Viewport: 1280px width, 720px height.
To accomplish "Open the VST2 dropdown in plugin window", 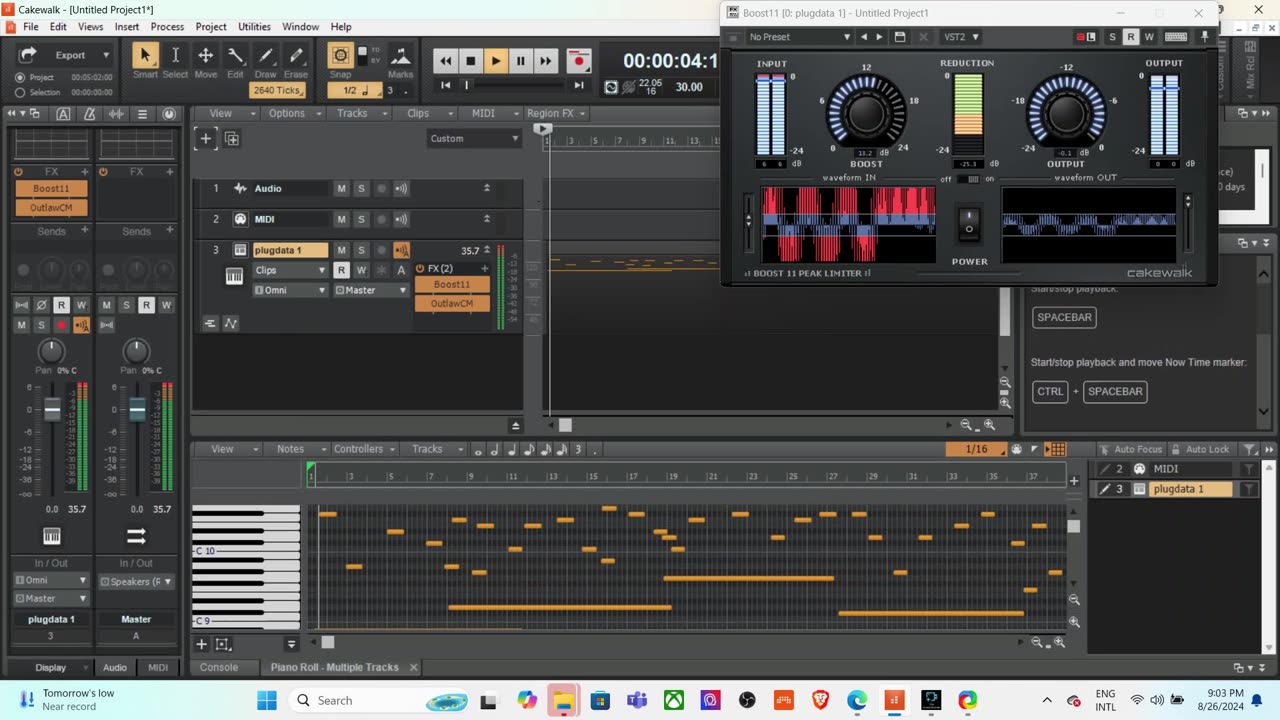I will pyautogui.click(x=961, y=37).
